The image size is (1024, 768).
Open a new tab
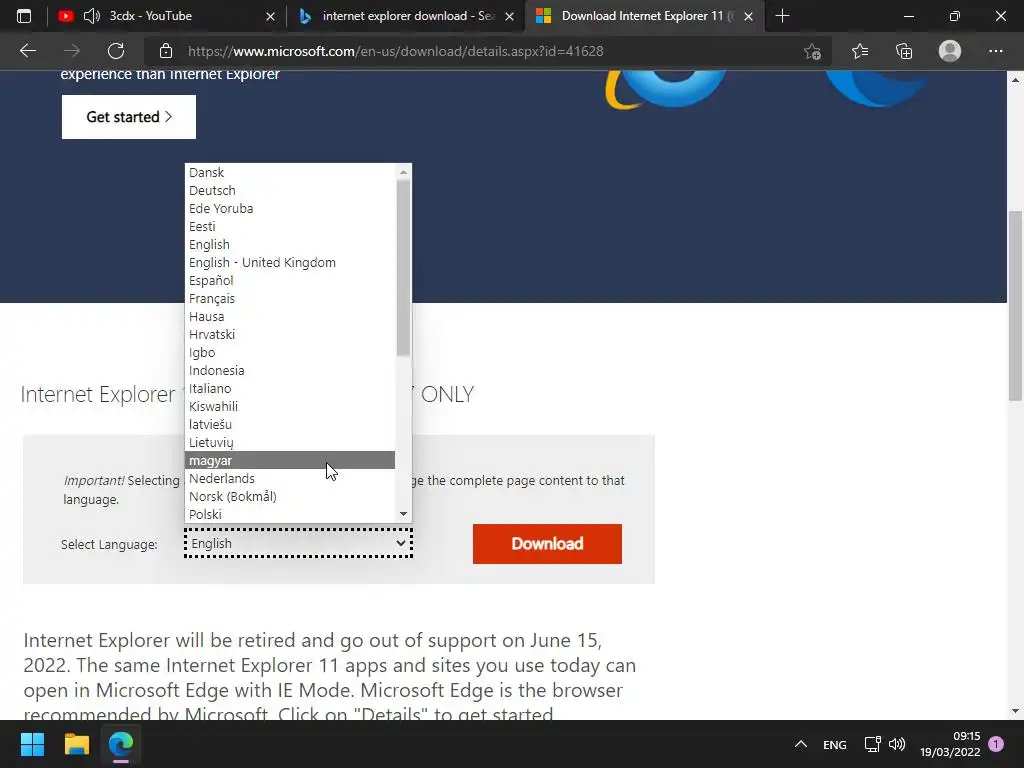(x=782, y=16)
